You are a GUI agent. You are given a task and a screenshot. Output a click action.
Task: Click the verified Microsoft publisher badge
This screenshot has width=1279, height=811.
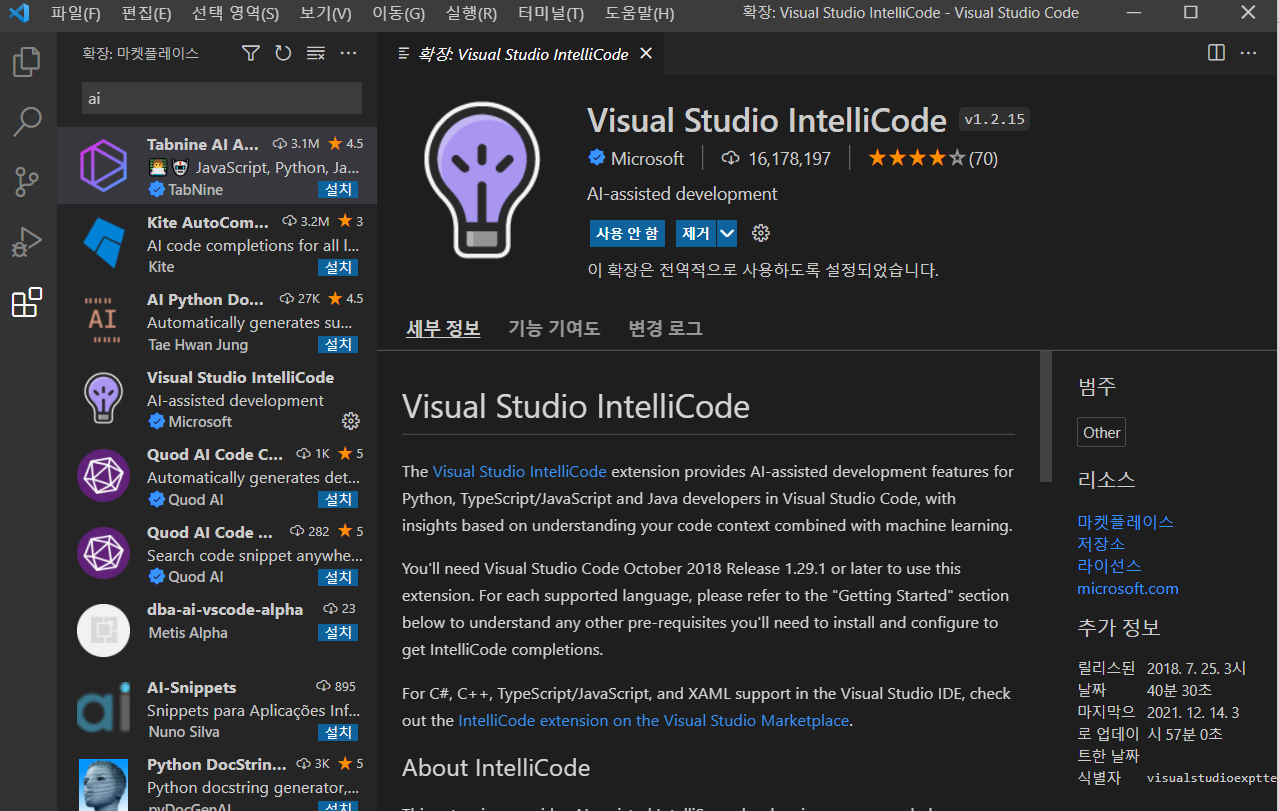click(596, 158)
